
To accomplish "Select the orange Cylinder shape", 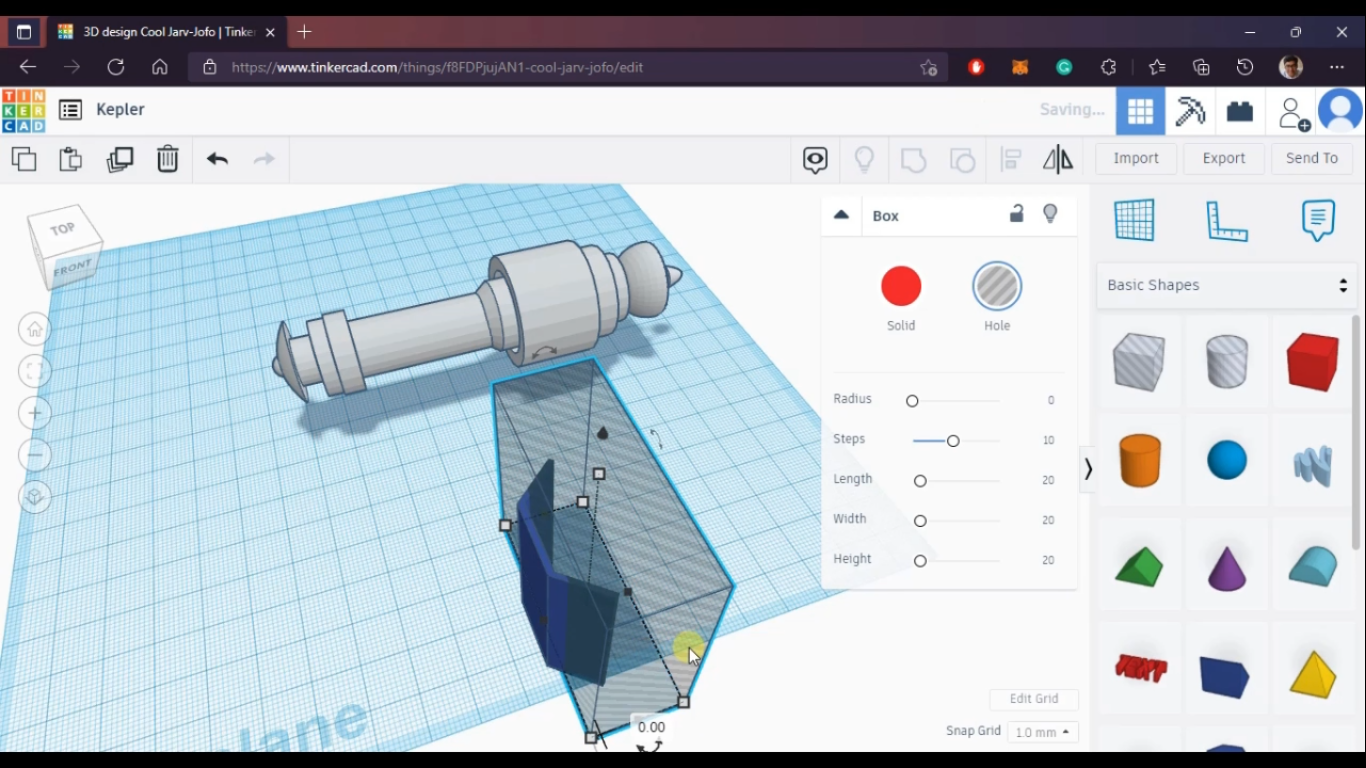I will pyautogui.click(x=1139, y=461).
